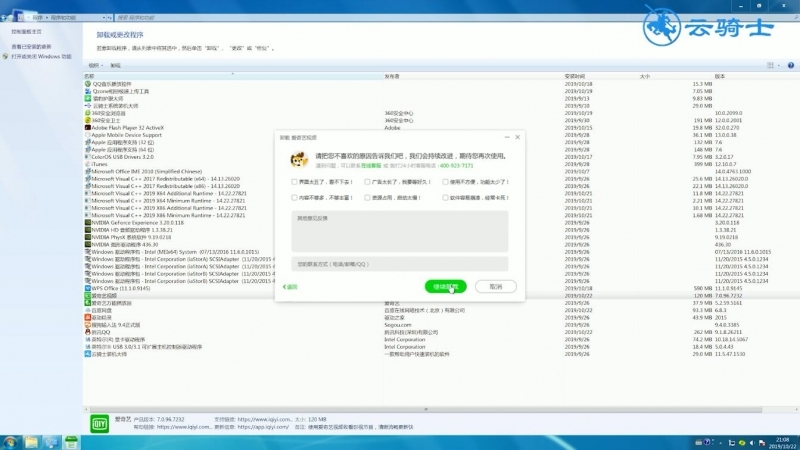
Task: Click the 卸载 toolbar command
Action: click(x=116, y=65)
